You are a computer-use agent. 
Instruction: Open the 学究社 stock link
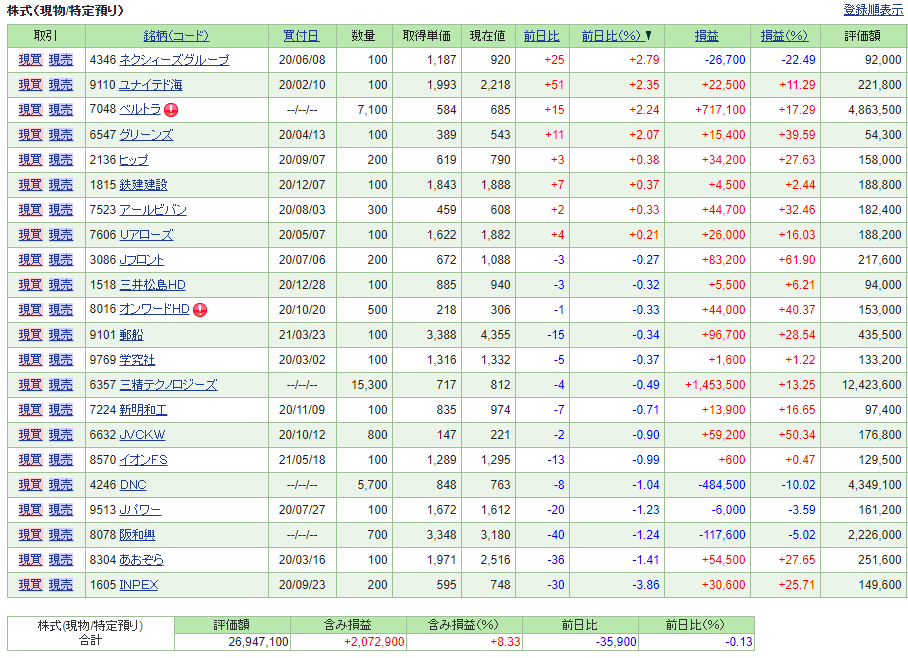pyautogui.click(x=137, y=359)
